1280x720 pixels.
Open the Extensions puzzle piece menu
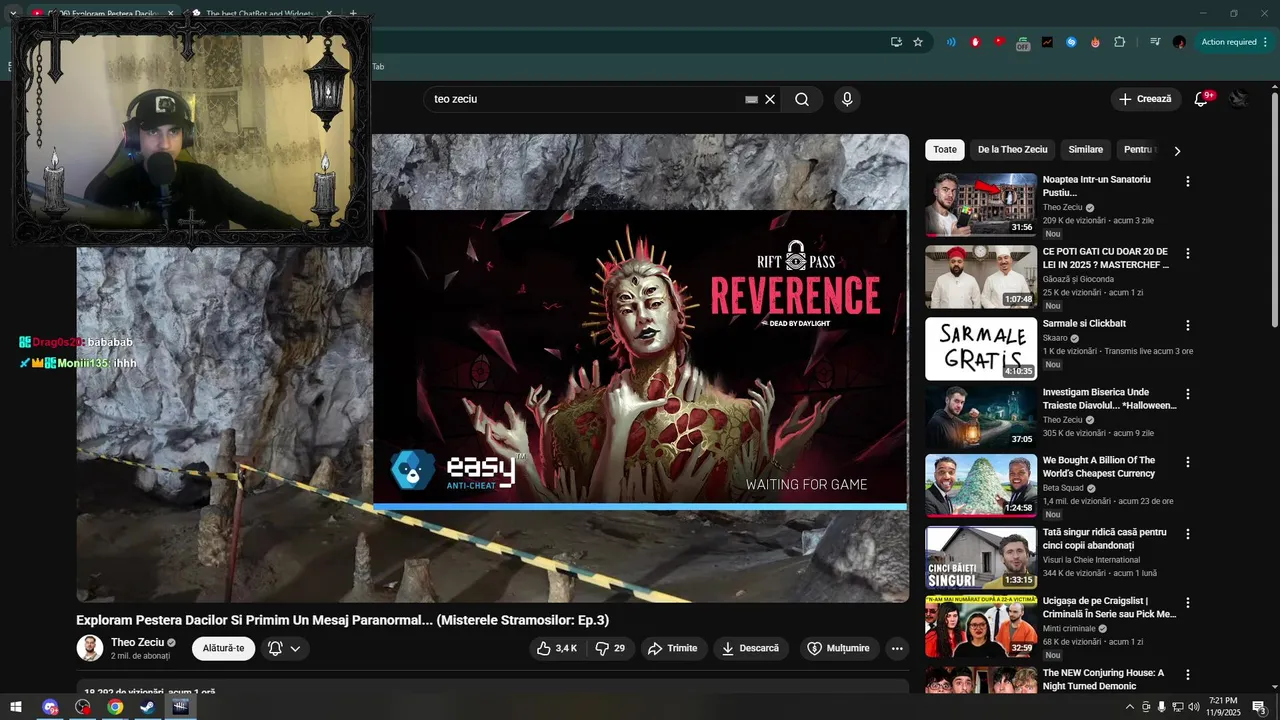(x=1119, y=42)
